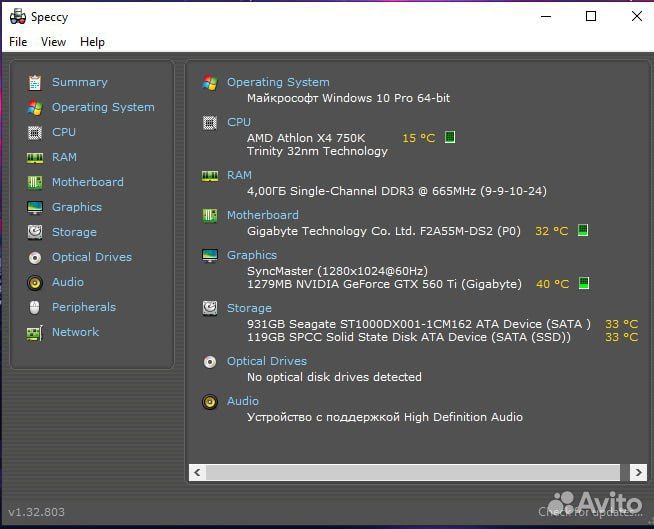
Task: Click the Operating System Windows flag sidebar icon
Action: 35,108
